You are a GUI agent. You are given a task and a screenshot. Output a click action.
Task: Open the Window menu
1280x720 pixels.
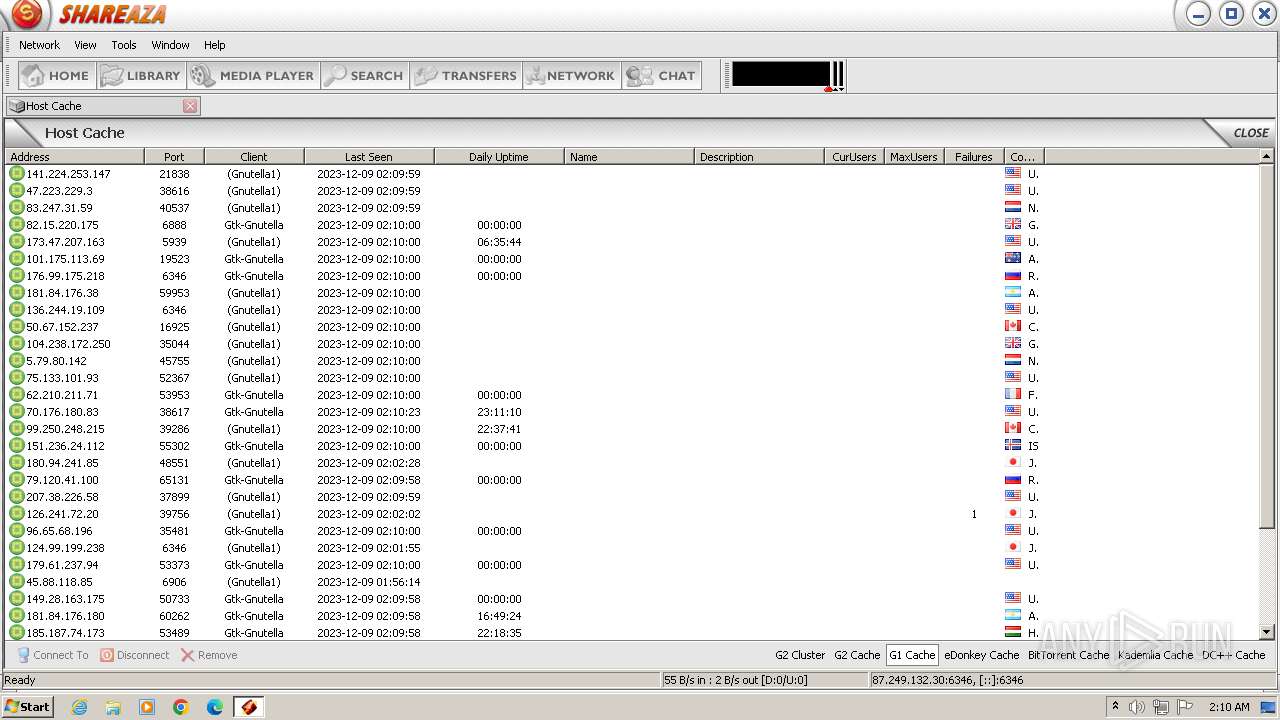pos(170,45)
